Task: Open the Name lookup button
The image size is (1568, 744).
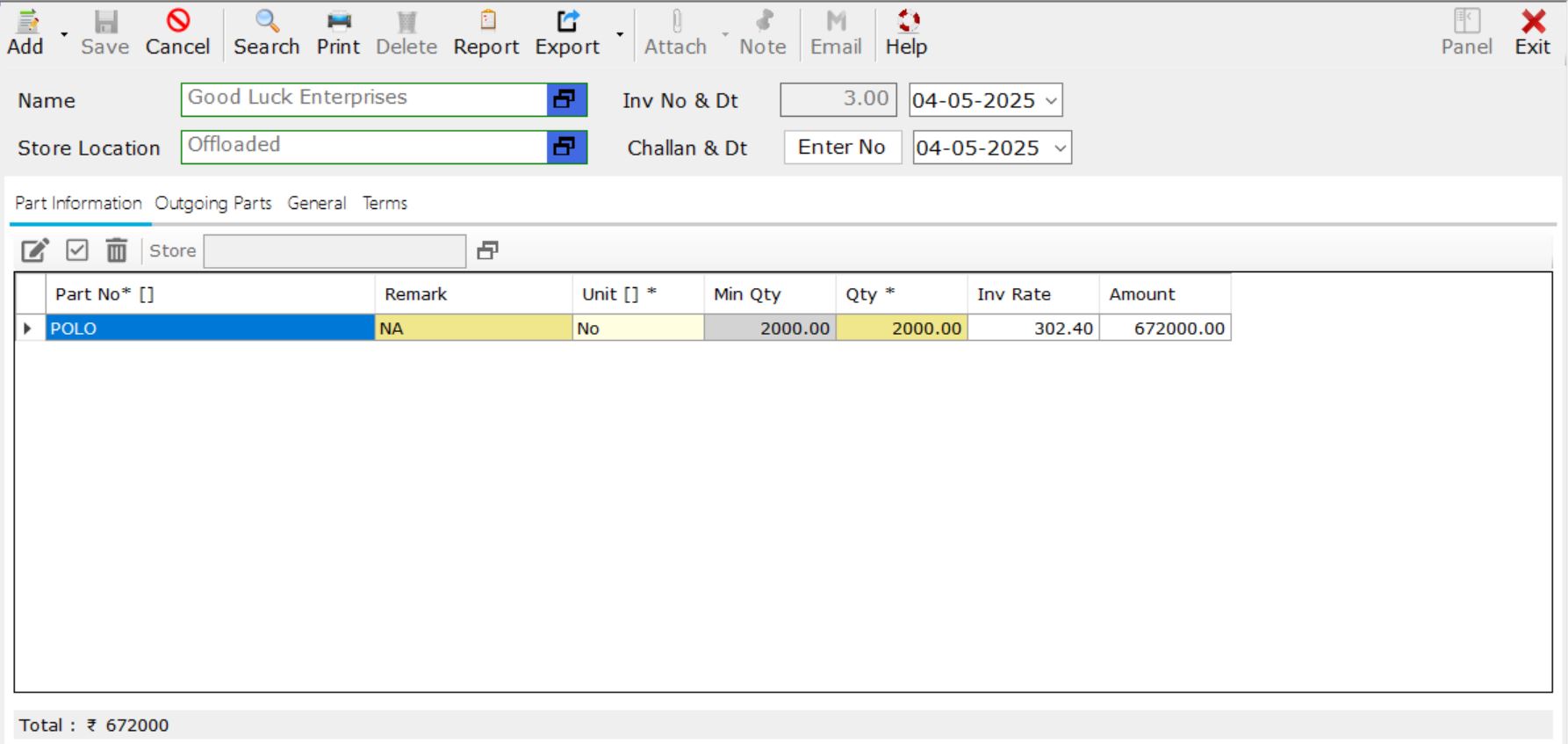Action: pos(566,99)
